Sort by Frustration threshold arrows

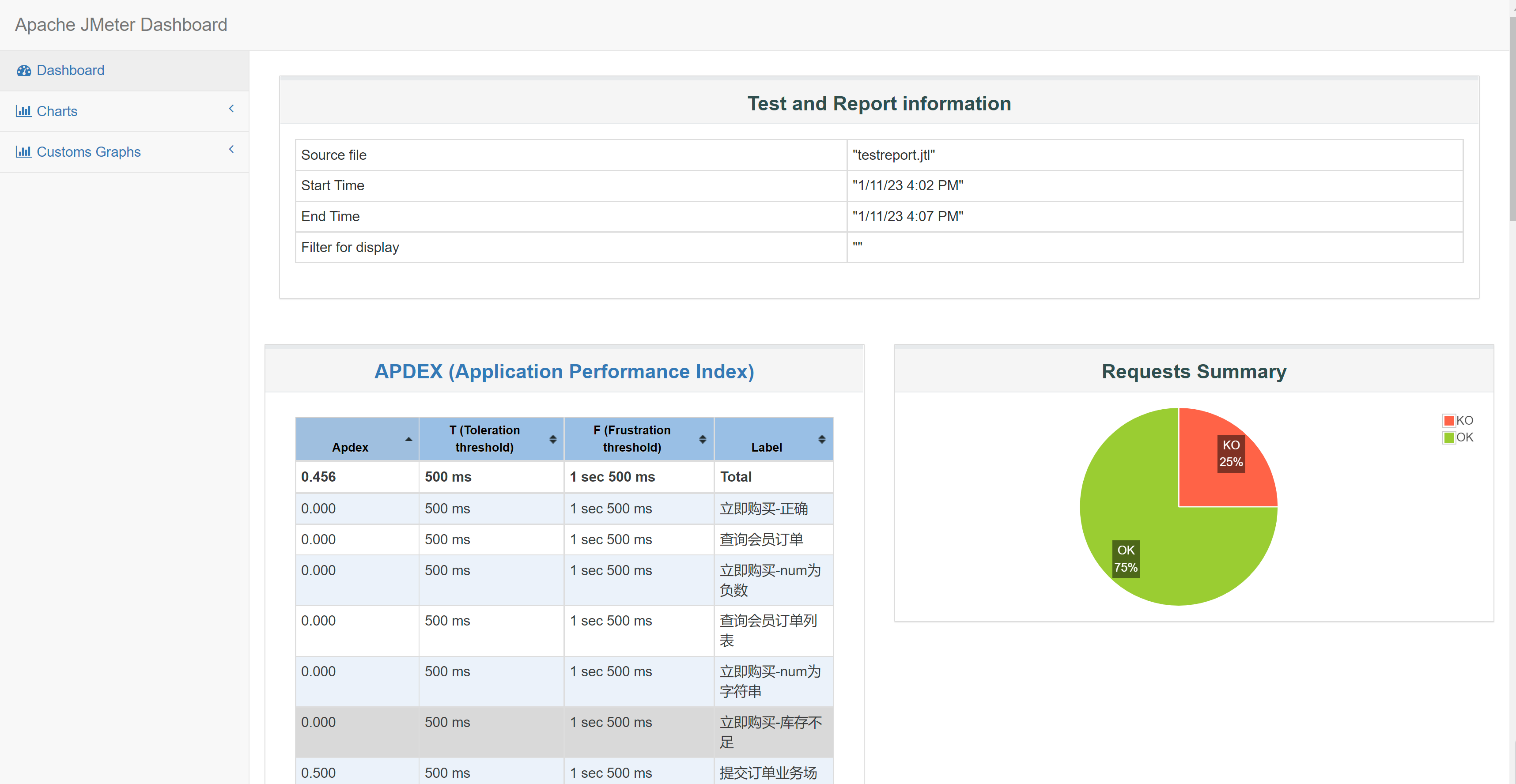(702, 439)
